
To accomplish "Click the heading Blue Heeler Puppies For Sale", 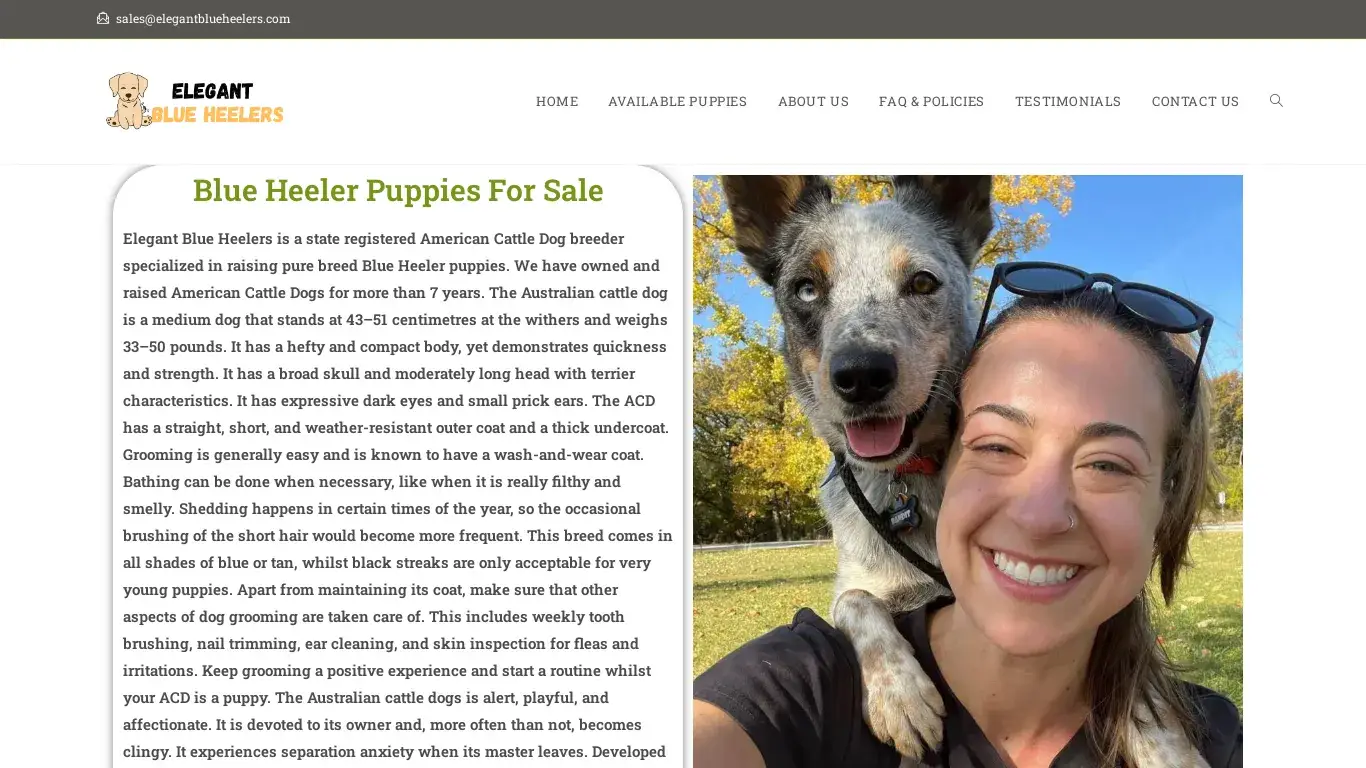I will 398,190.
